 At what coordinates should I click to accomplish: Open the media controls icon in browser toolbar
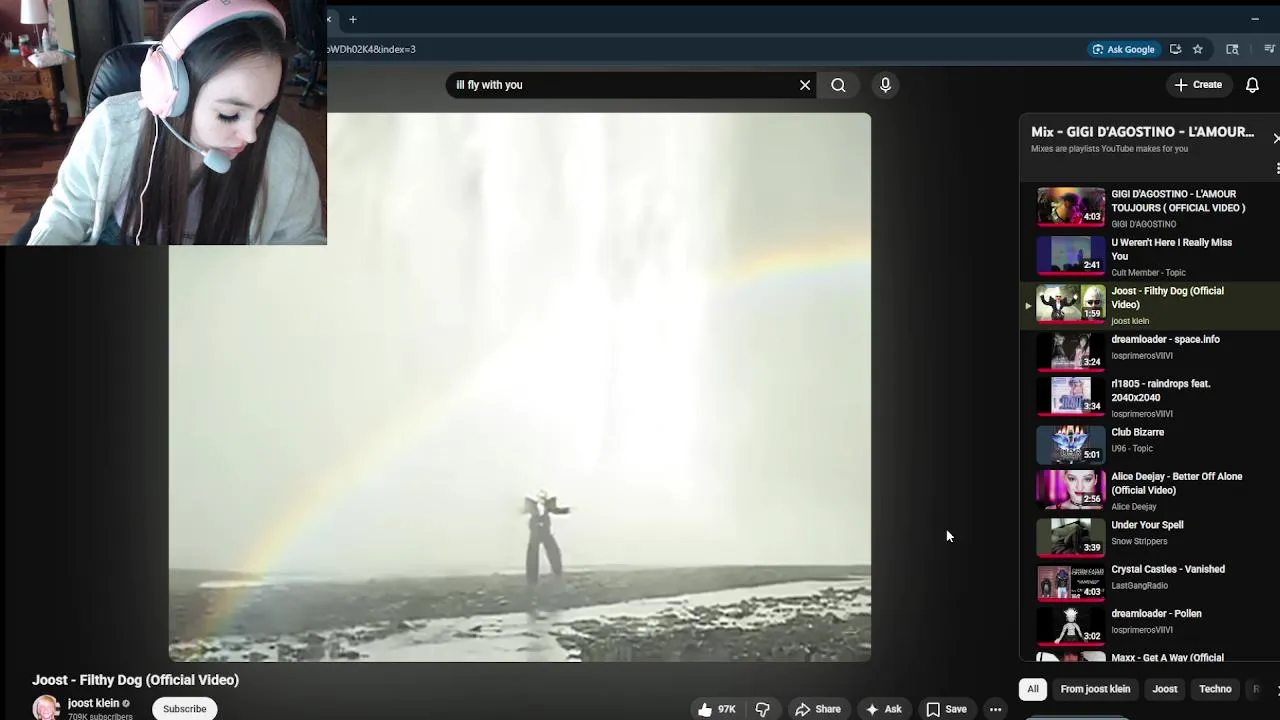[1271, 49]
